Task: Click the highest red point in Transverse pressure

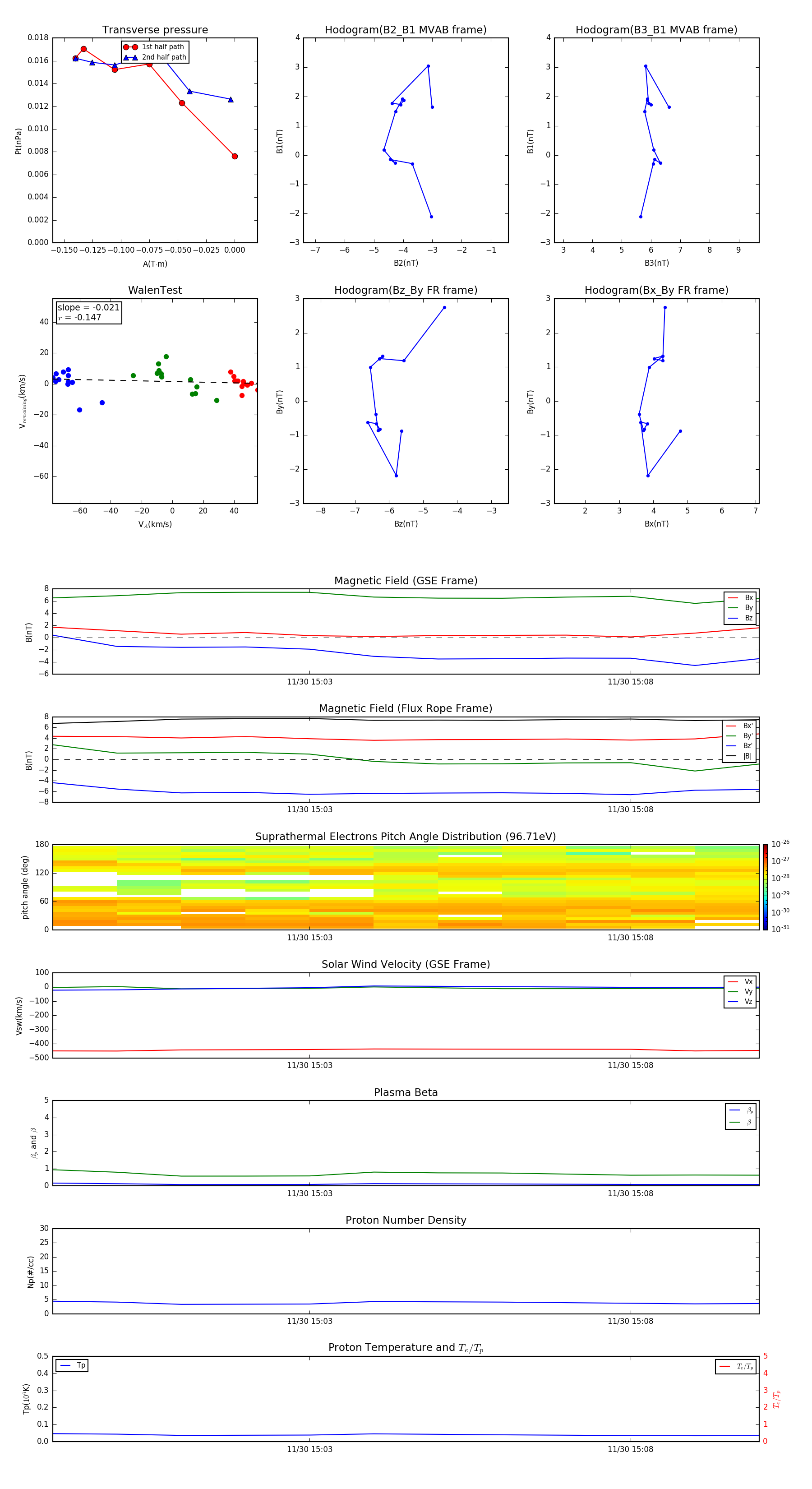Action: coord(84,49)
